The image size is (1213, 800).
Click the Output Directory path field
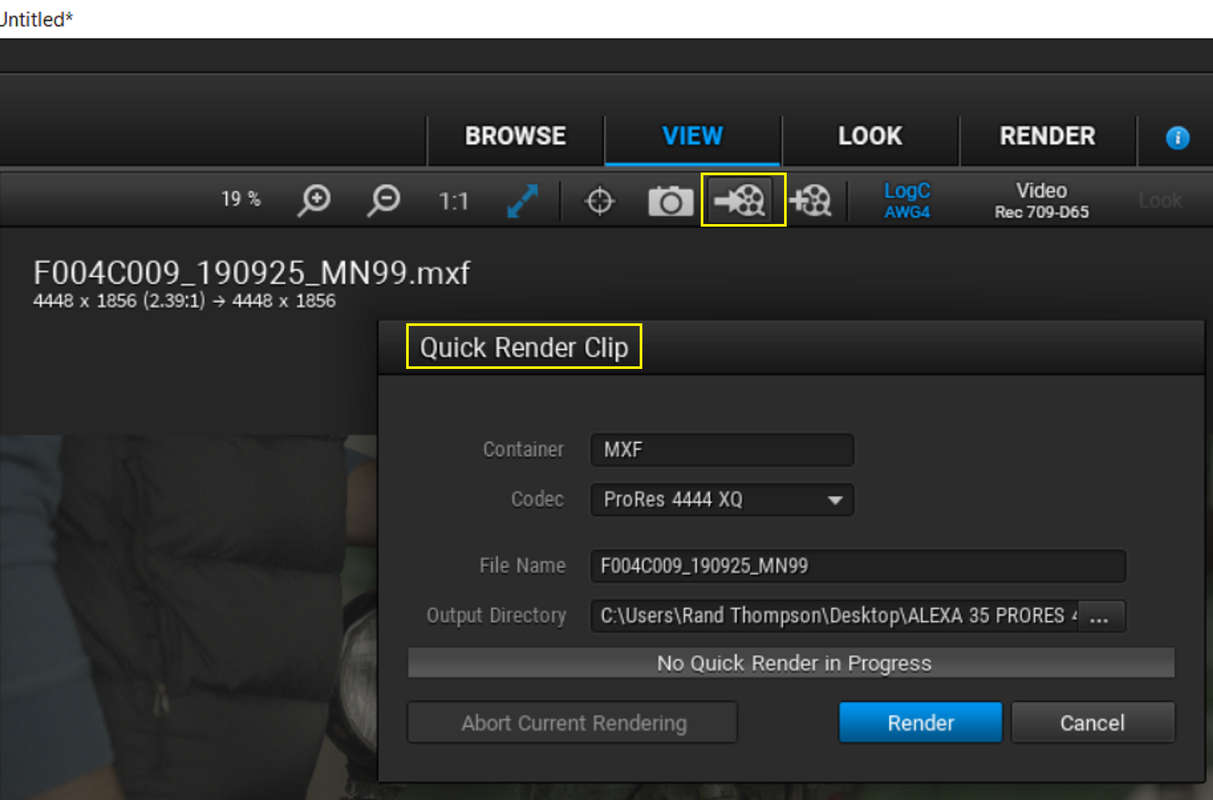pos(836,616)
